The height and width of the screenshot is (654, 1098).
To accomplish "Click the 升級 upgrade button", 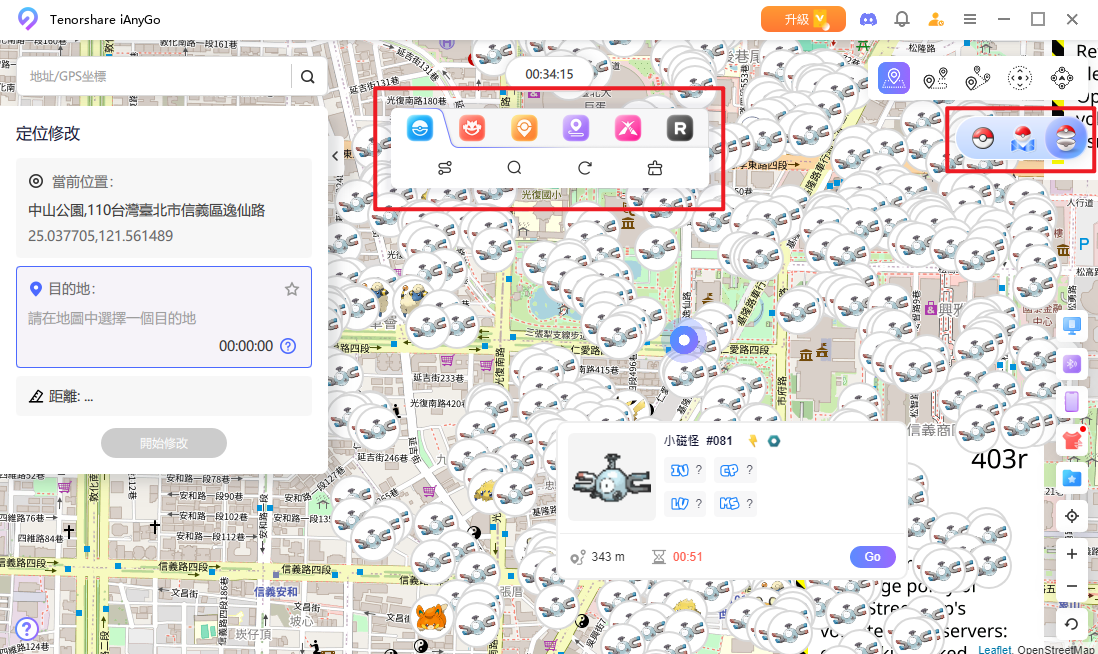I will [x=803, y=20].
